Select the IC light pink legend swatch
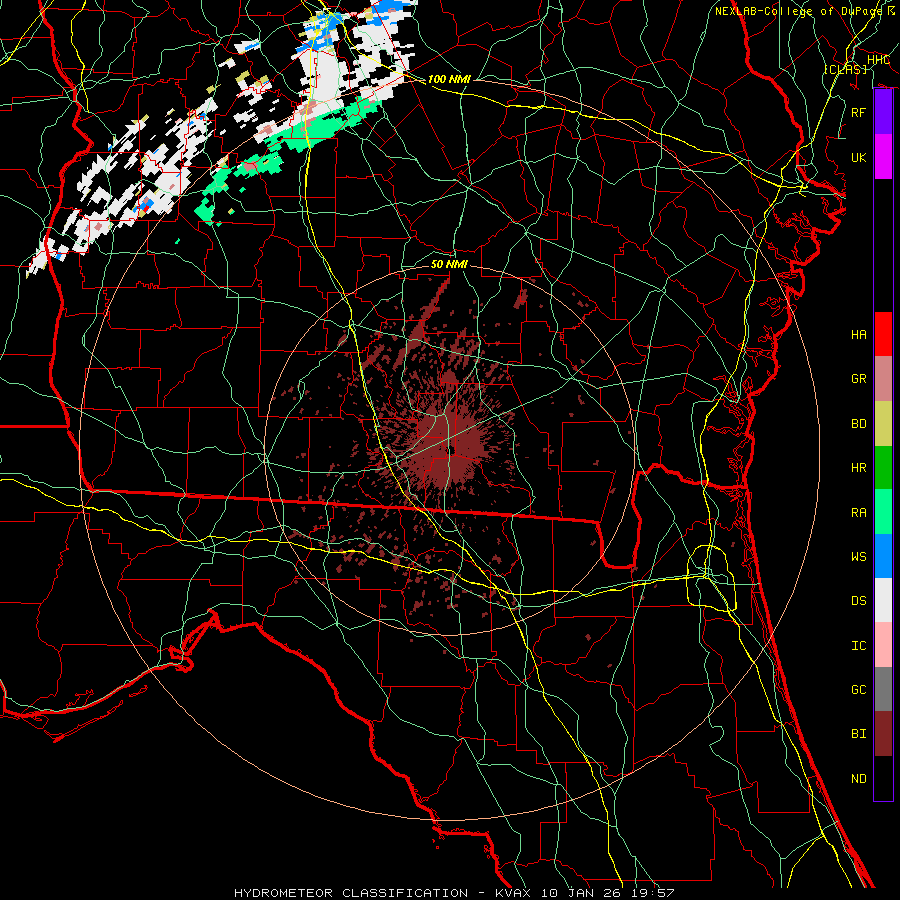Image resolution: width=900 pixels, height=900 pixels. coord(883,645)
